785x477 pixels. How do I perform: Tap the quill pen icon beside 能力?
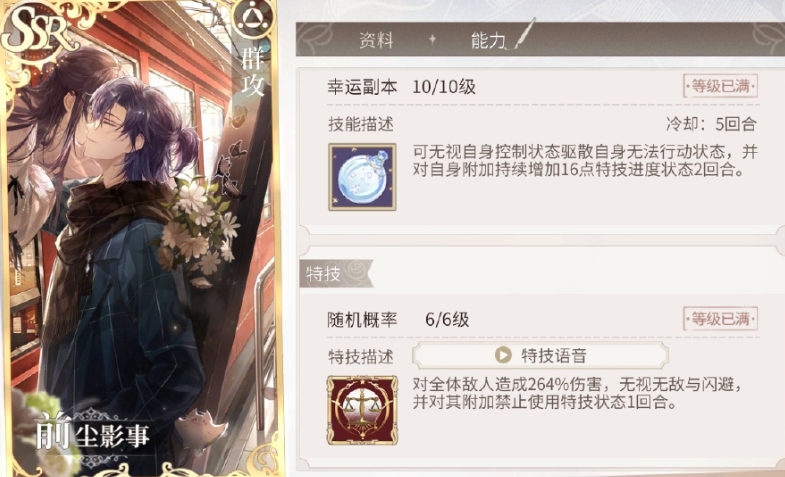pos(524,34)
